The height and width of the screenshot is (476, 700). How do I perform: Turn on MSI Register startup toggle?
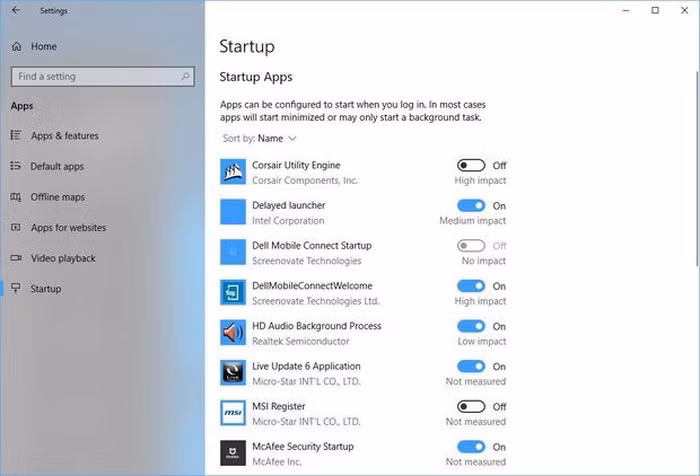[471, 407]
